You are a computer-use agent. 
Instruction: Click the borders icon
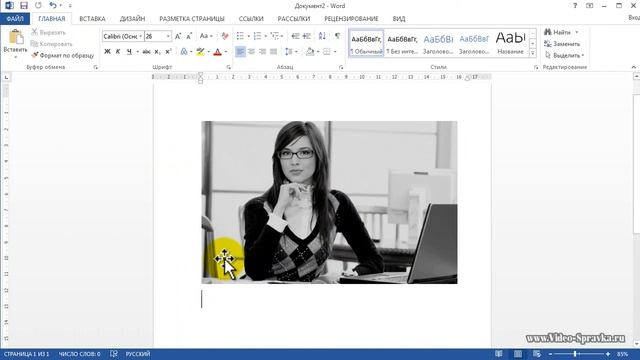click(x=327, y=51)
